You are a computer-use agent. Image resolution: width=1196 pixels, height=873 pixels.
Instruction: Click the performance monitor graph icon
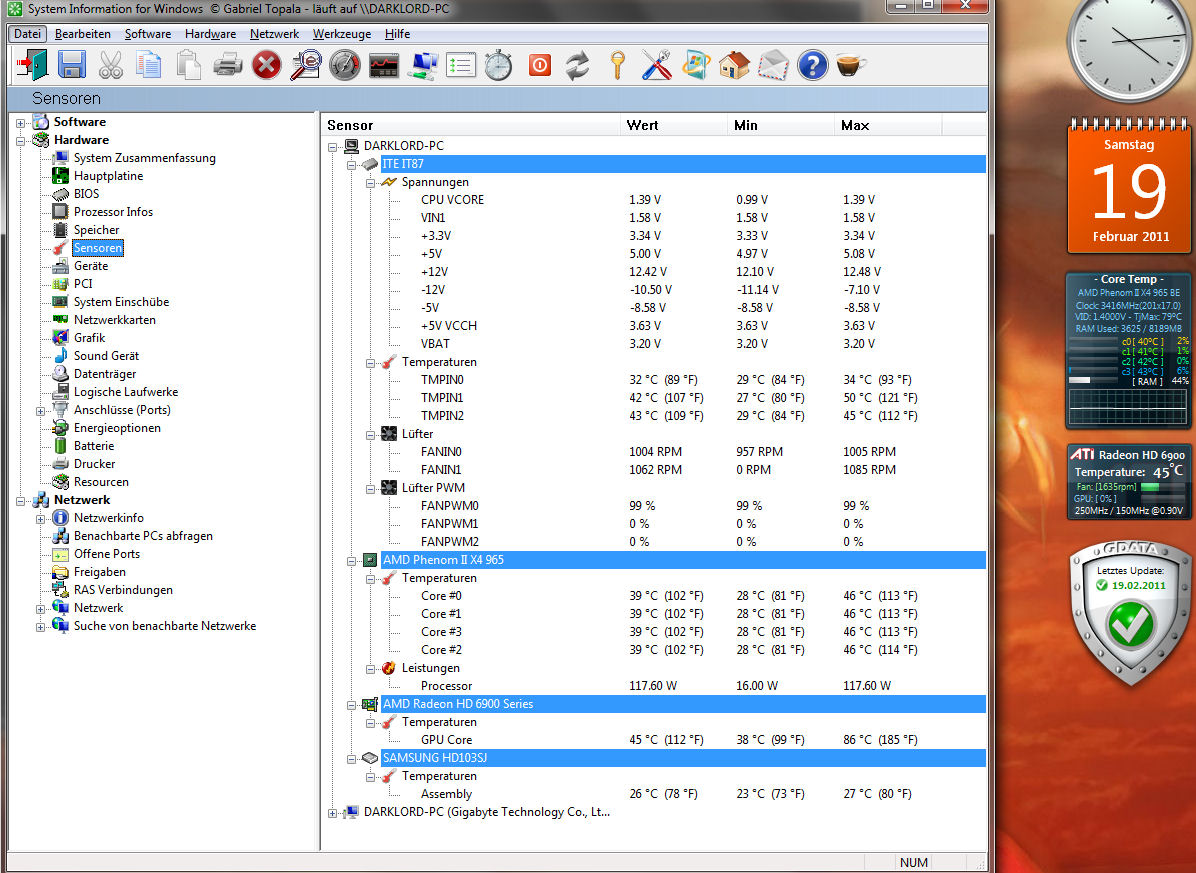tap(384, 65)
